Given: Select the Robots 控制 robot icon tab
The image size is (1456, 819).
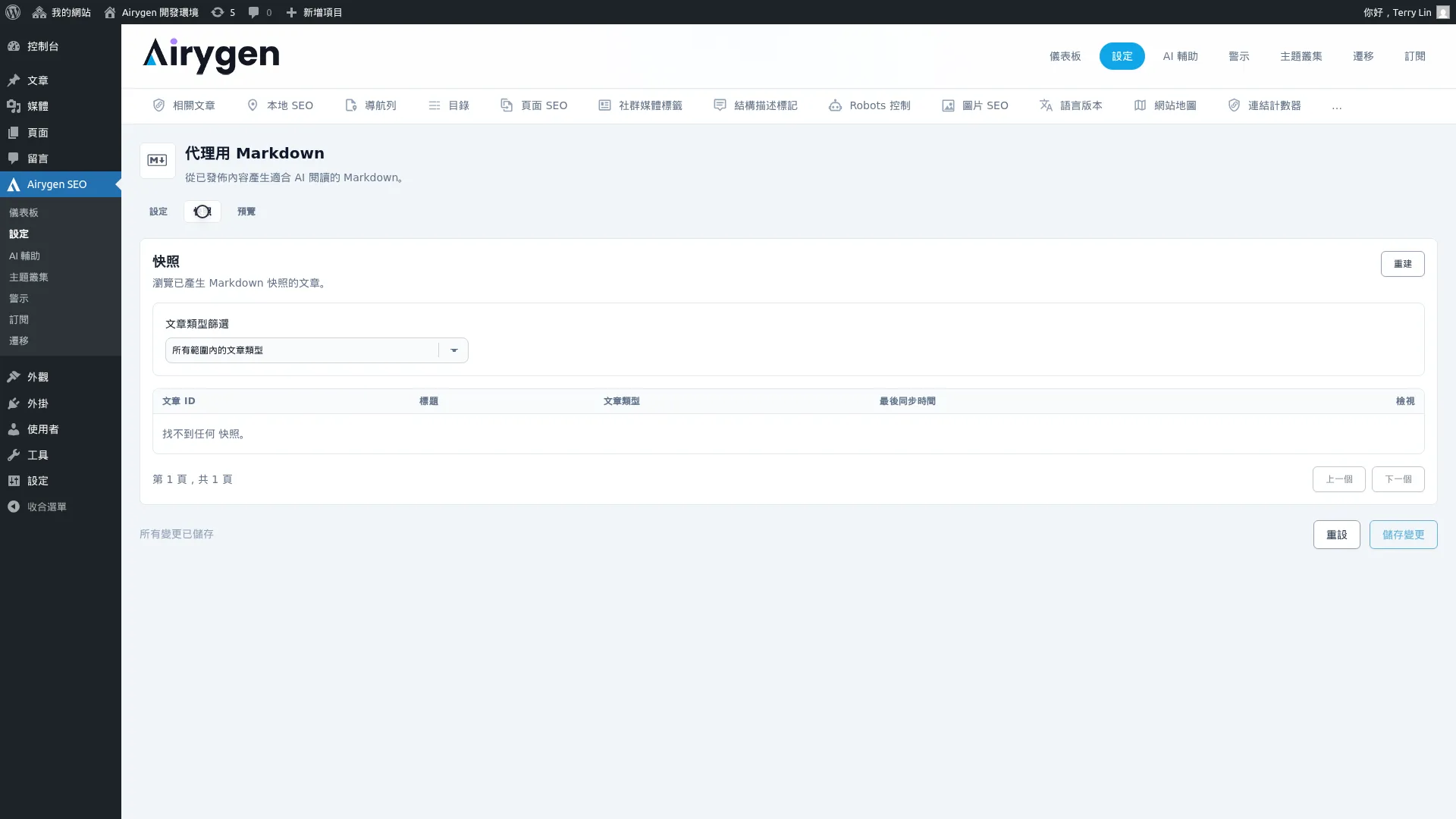Looking at the screenshot, I should point(869,105).
